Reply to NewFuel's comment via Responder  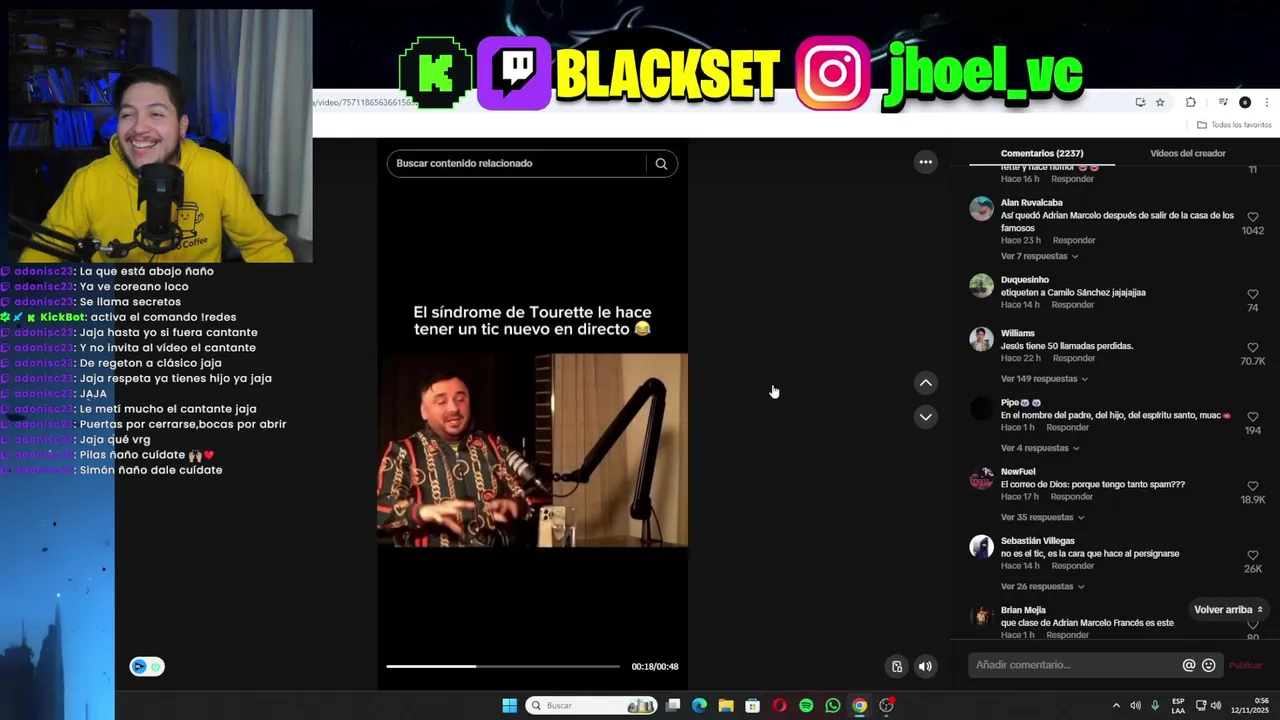pyautogui.click(x=1072, y=497)
